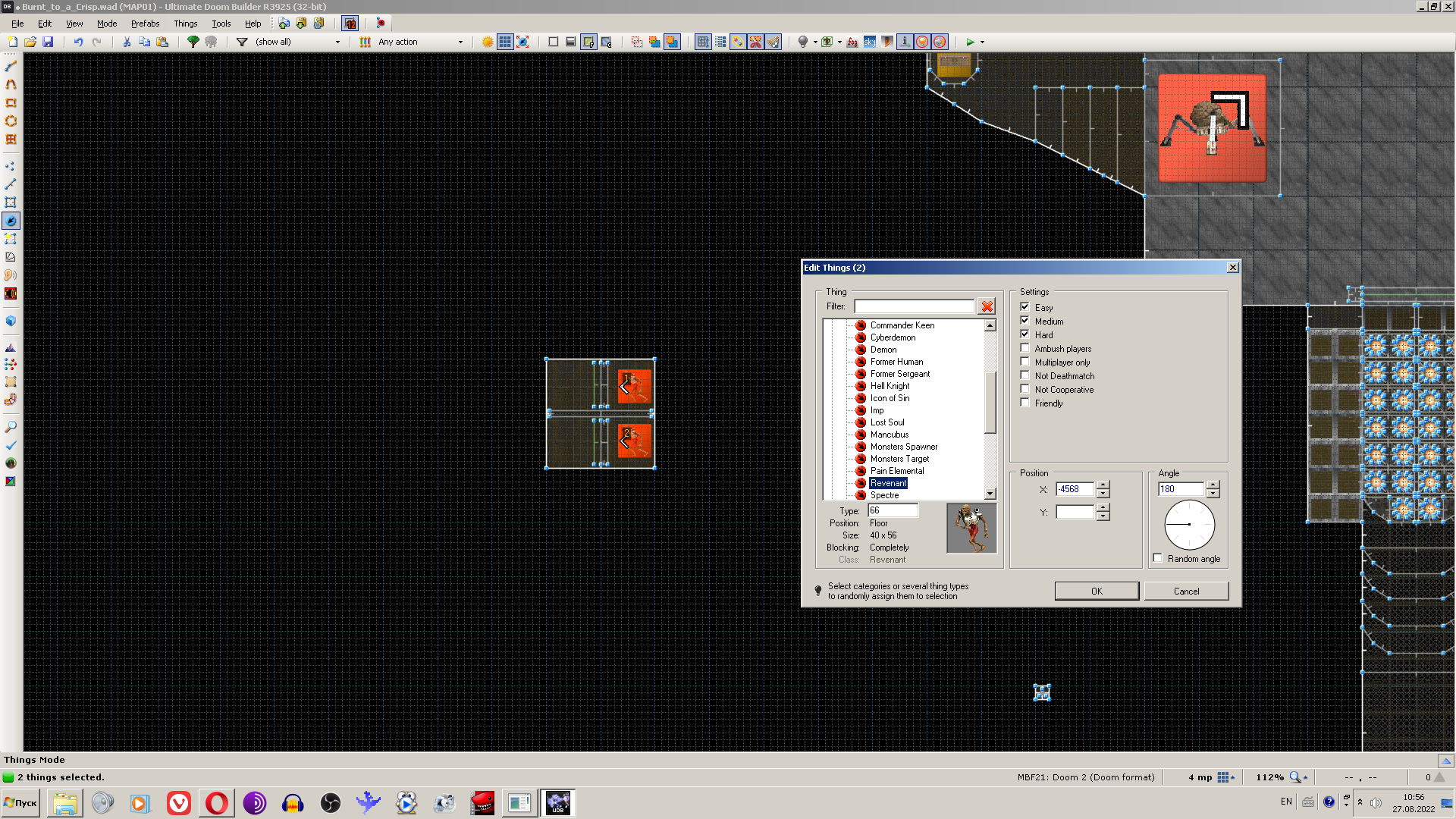Toggle the sky rendering icon

click(869, 42)
